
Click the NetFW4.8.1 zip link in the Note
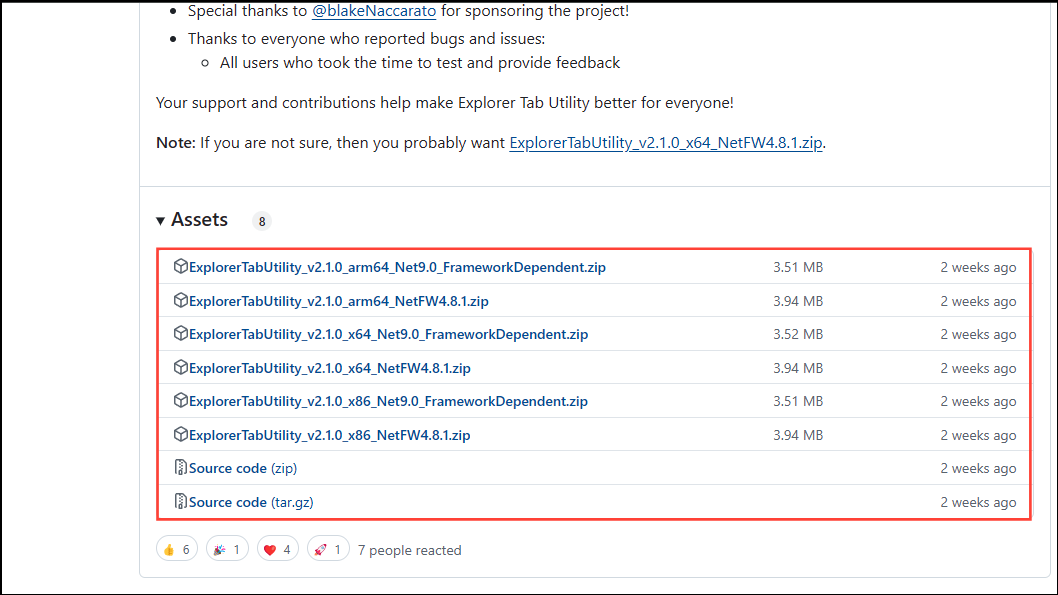[x=665, y=143]
